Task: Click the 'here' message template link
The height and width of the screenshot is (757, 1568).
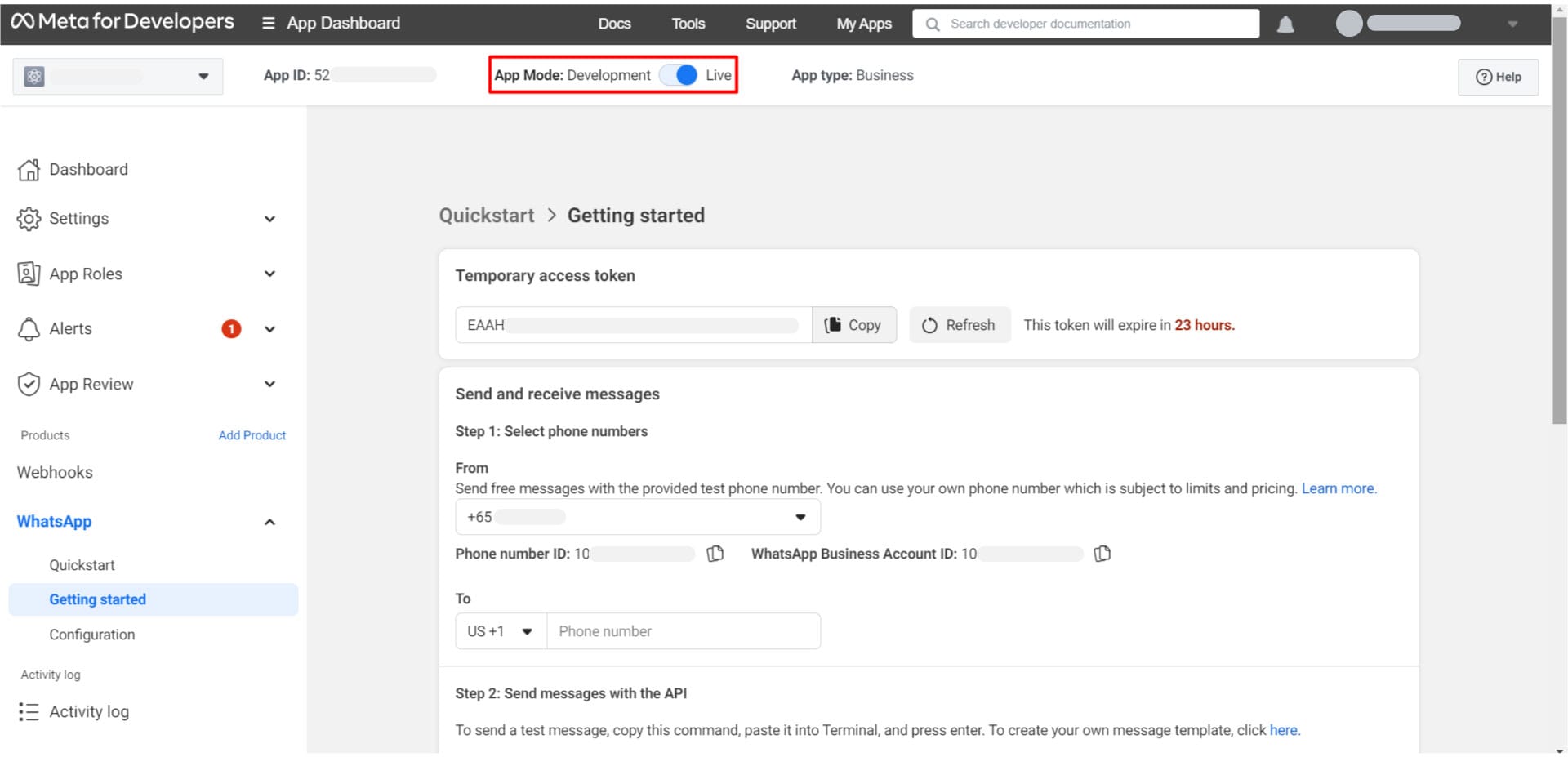Action: (1284, 730)
